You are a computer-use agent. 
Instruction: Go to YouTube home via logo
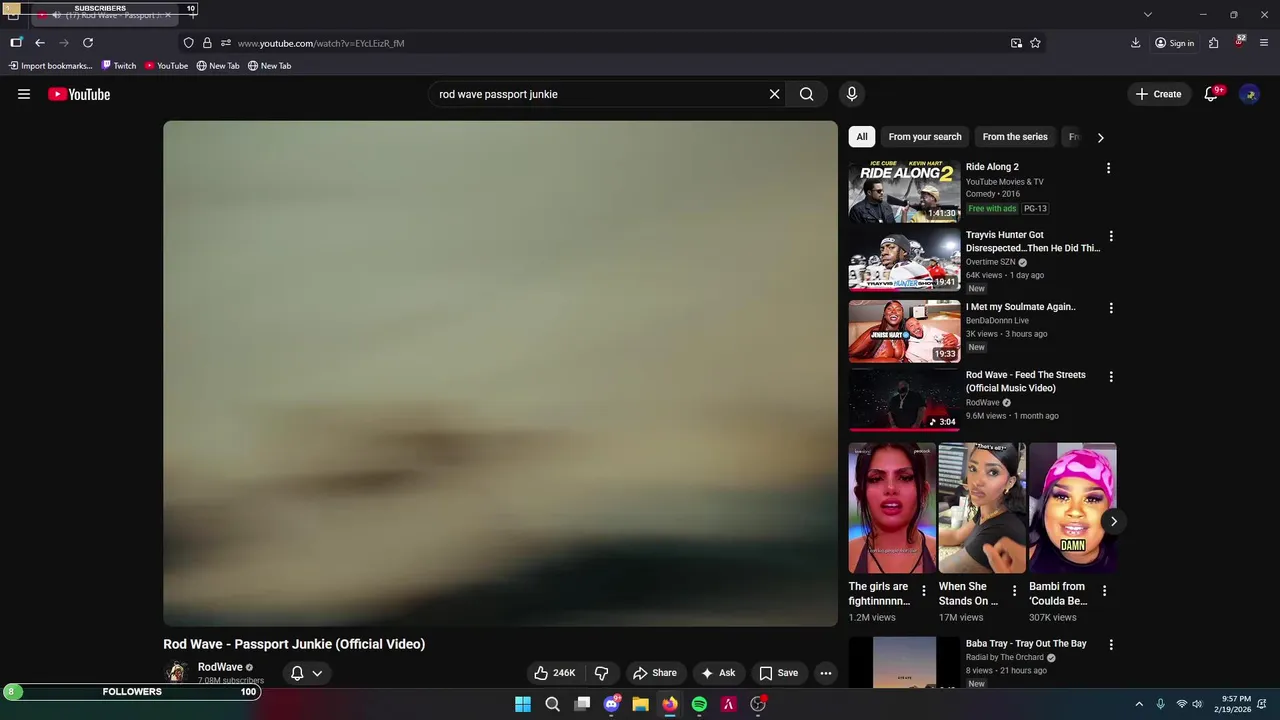click(79, 94)
